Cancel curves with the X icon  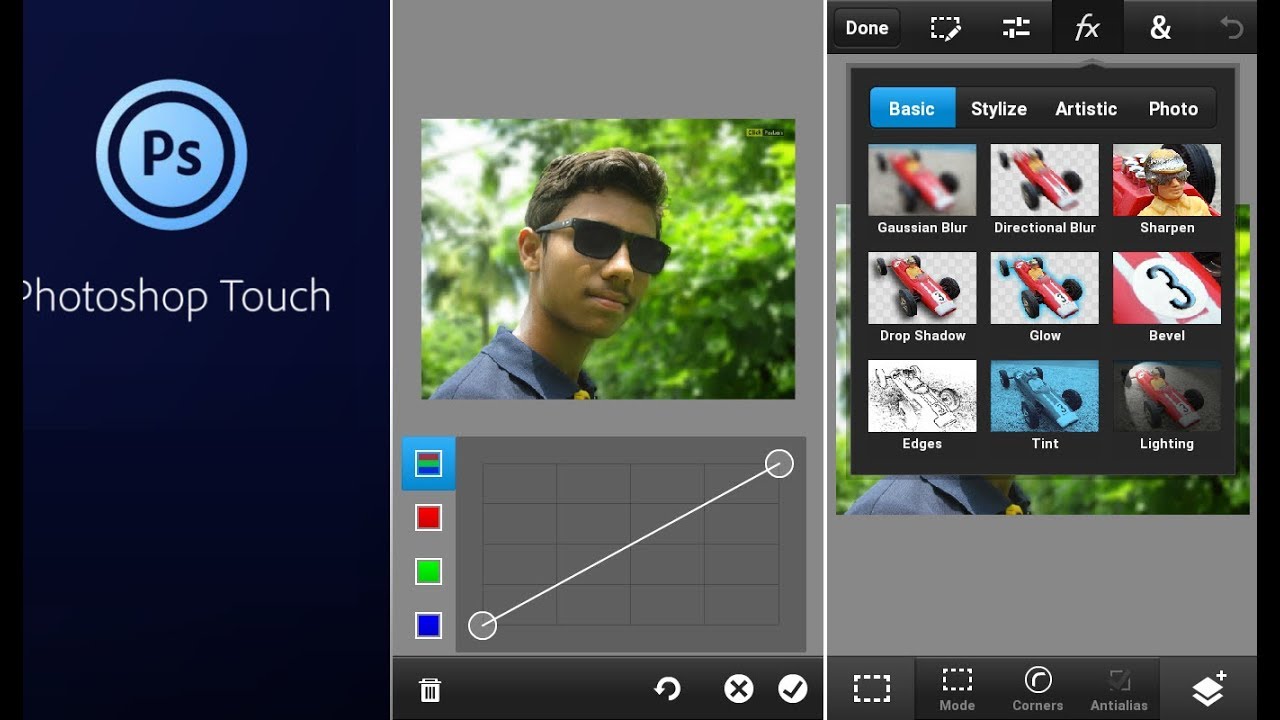[x=738, y=688]
